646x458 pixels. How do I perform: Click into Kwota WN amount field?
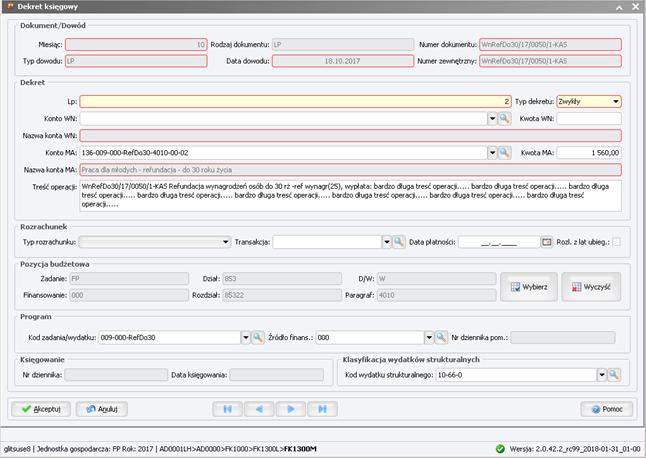[589, 119]
